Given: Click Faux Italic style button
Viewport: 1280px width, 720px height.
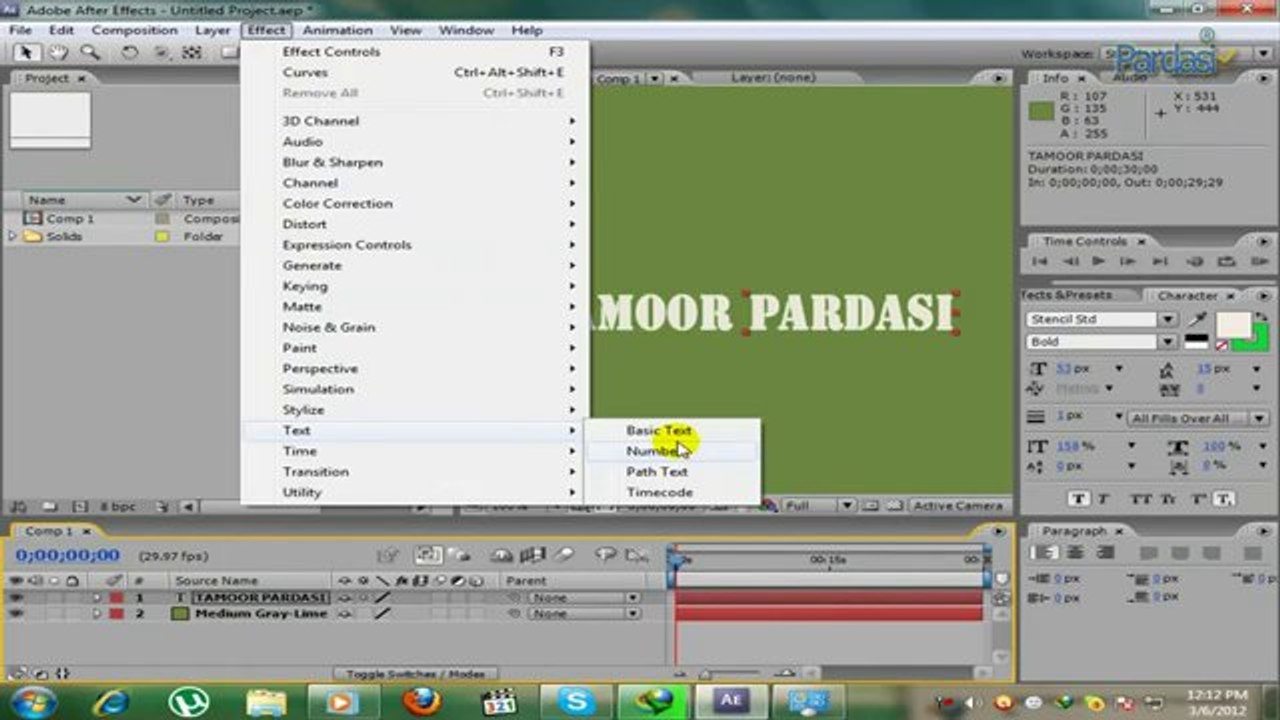Looking at the screenshot, I should [x=1104, y=499].
